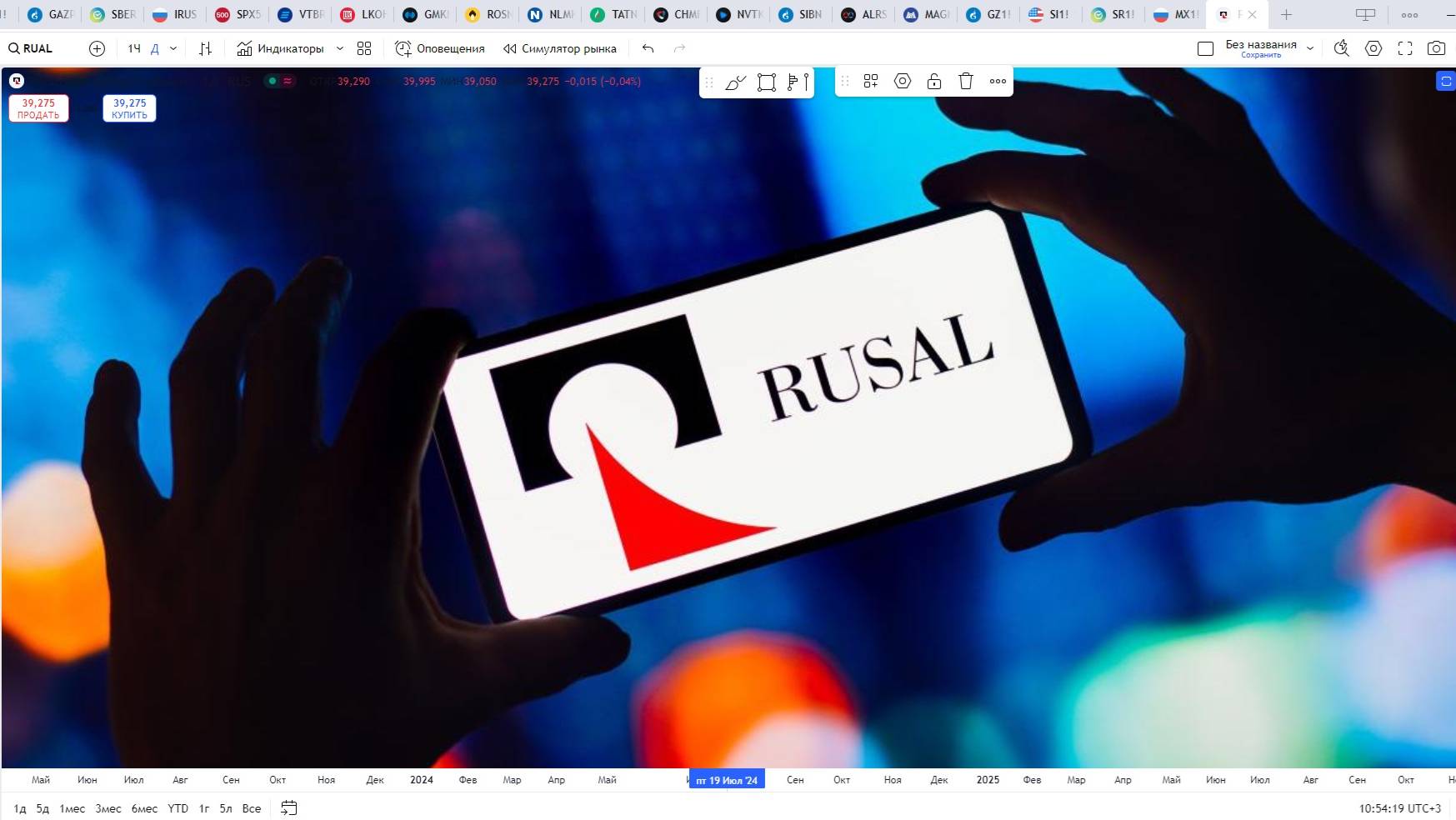
Task: Open the chart layout selector square
Action: tap(1205, 48)
